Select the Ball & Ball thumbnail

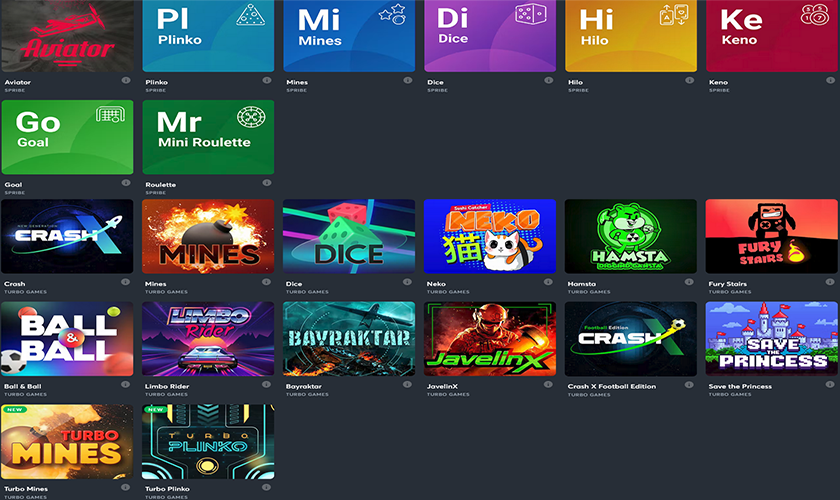[67, 339]
